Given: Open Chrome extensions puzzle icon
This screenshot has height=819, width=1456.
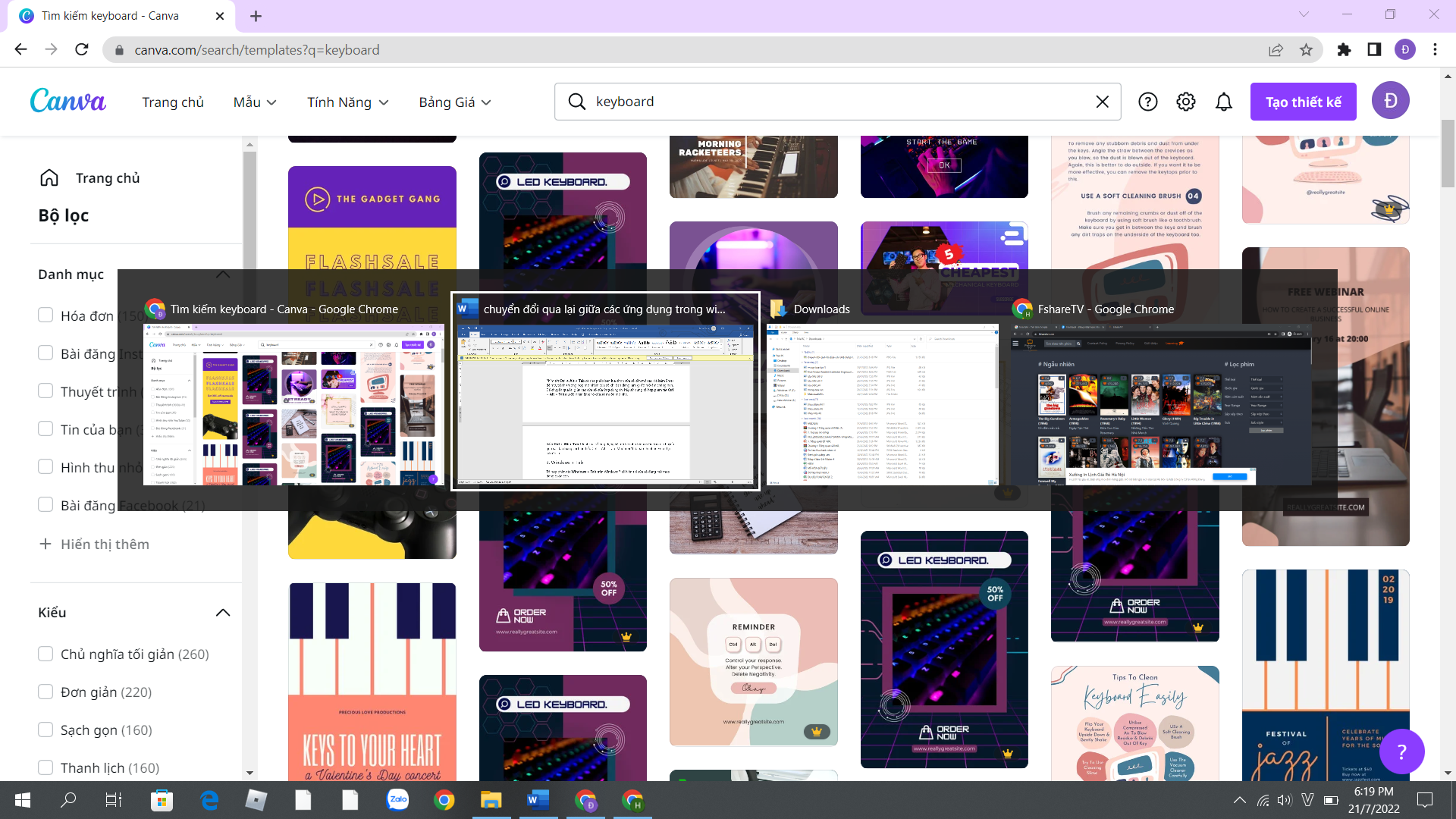Looking at the screenshot, I should 1344,49.
